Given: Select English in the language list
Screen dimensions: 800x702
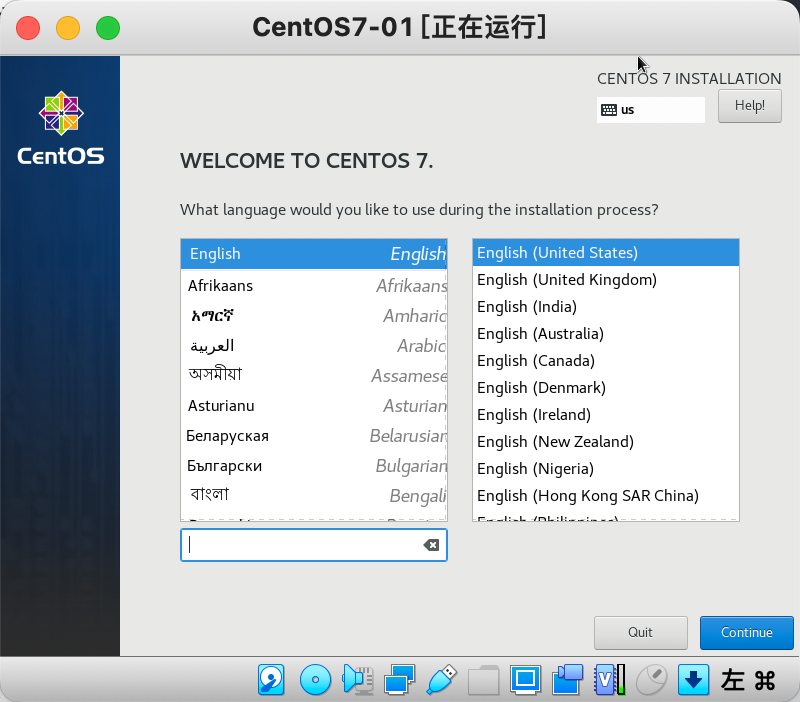Looking at the screenshot, I should click(x=314, y=254).
